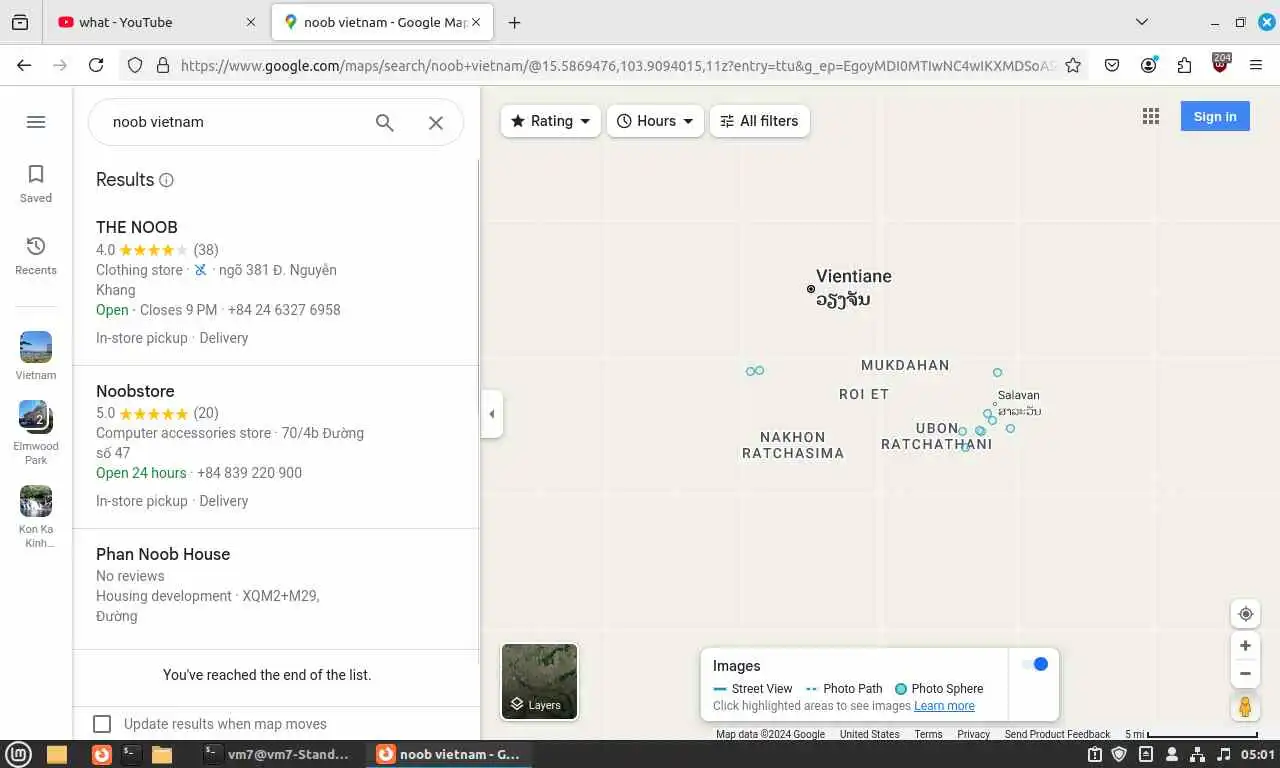The height and width of the screenshot is (768, 1280).
Task: Click the site padlock icon
Action: point(163,65)
